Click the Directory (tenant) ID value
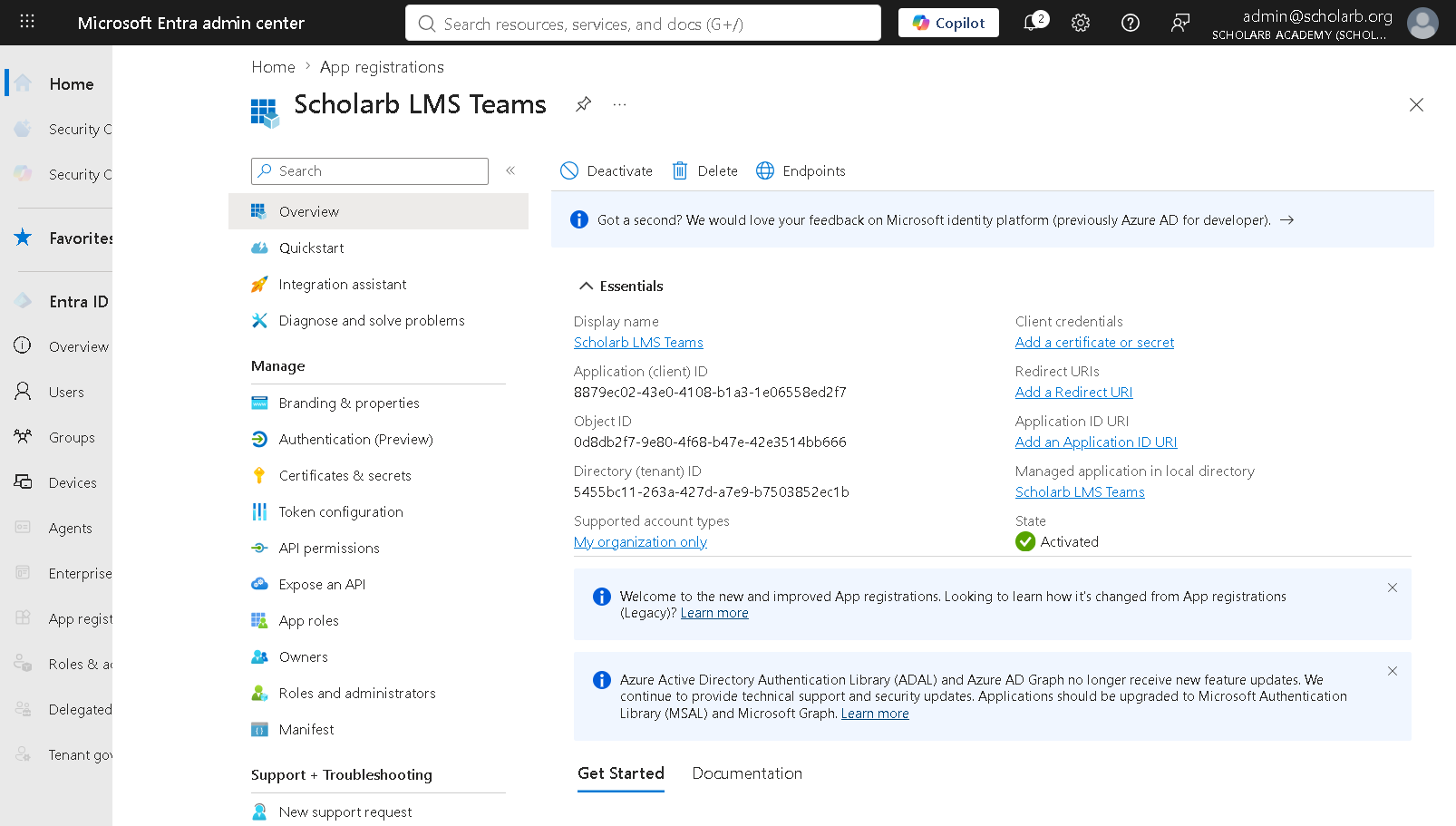 pos(712,491)
